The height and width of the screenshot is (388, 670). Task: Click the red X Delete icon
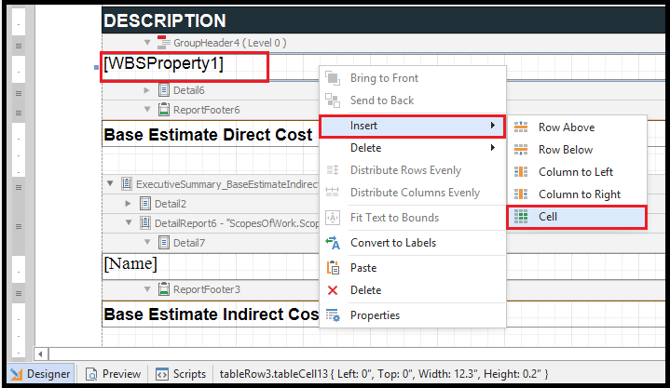pyautogui.click(x=332, y=290)
